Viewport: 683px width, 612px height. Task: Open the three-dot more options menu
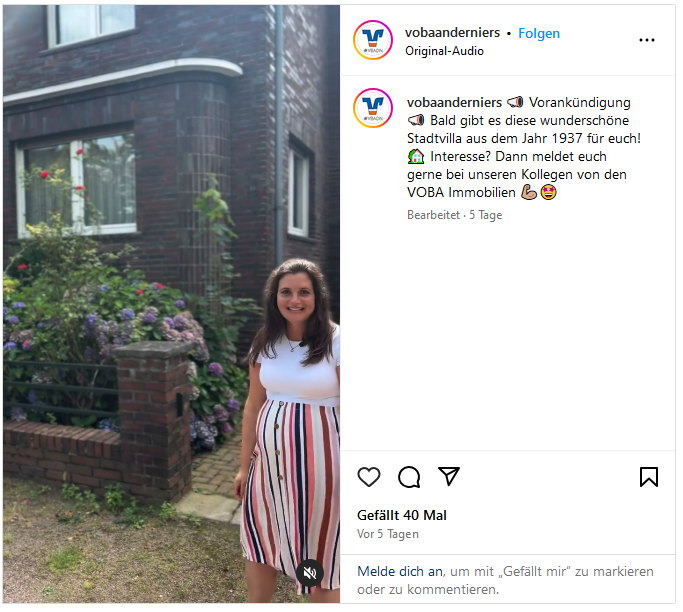pos(646,40)
